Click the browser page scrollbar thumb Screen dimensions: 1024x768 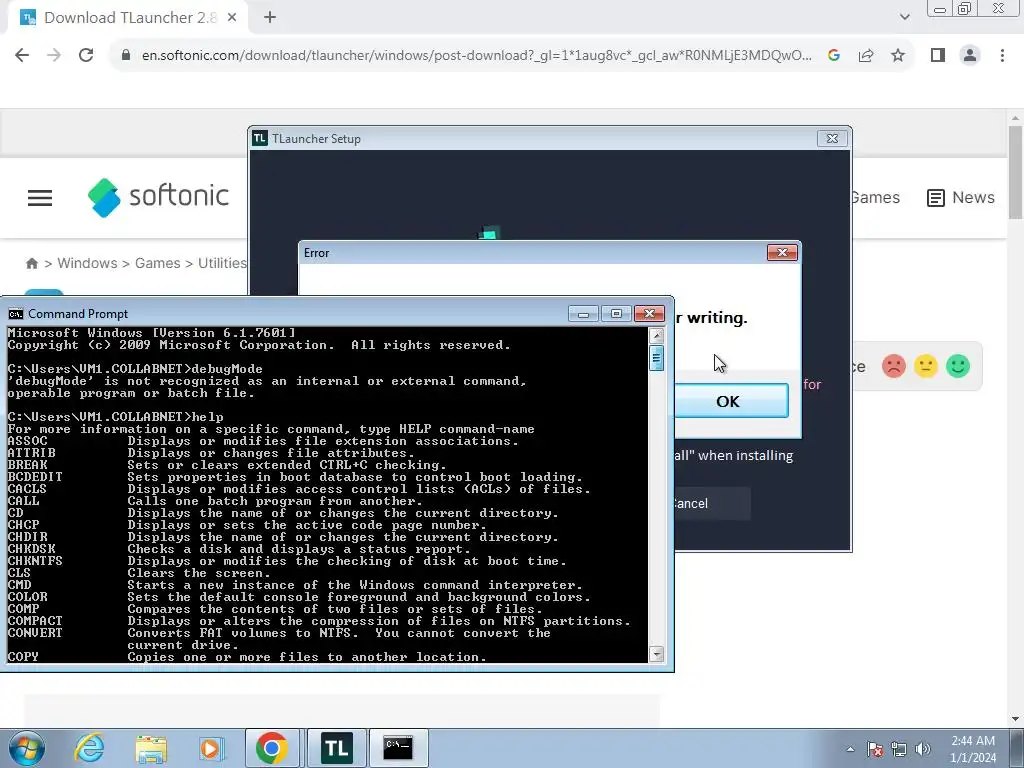[x=1016, y=173]
